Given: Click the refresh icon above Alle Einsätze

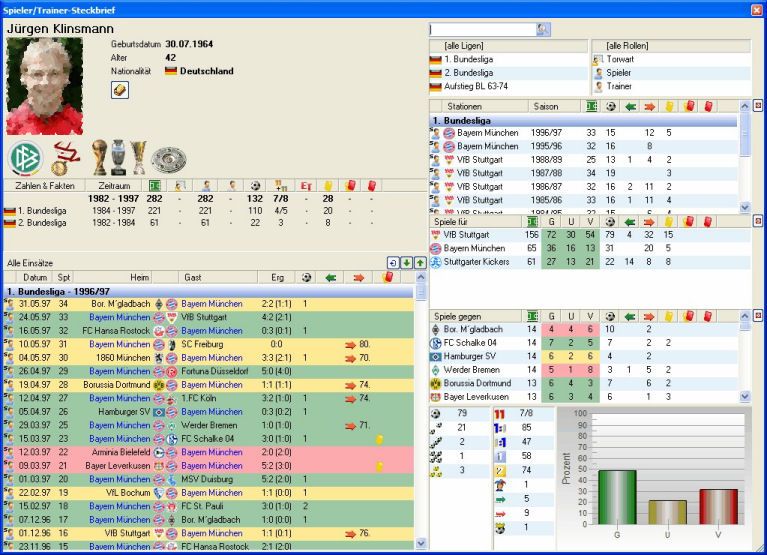Looking at the screenshot, I should [393, 263].
